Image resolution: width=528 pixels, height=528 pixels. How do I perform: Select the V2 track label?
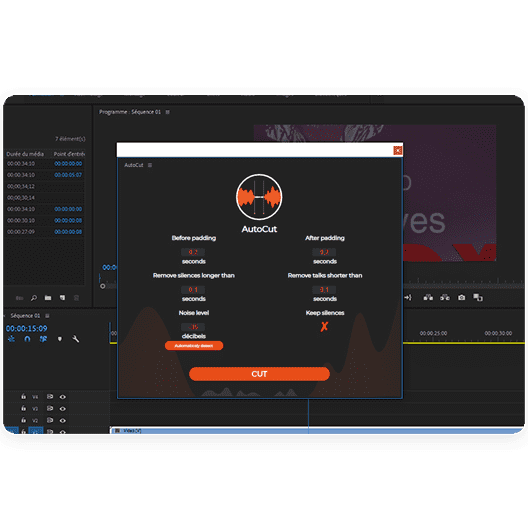click(x=35, y=421)
